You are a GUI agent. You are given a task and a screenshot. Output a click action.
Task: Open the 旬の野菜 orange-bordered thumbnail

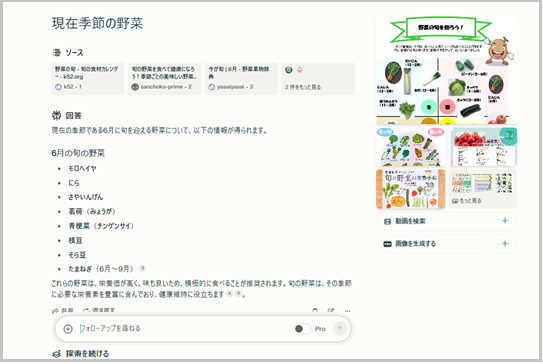pyautogui.click(x=410, y=189)
